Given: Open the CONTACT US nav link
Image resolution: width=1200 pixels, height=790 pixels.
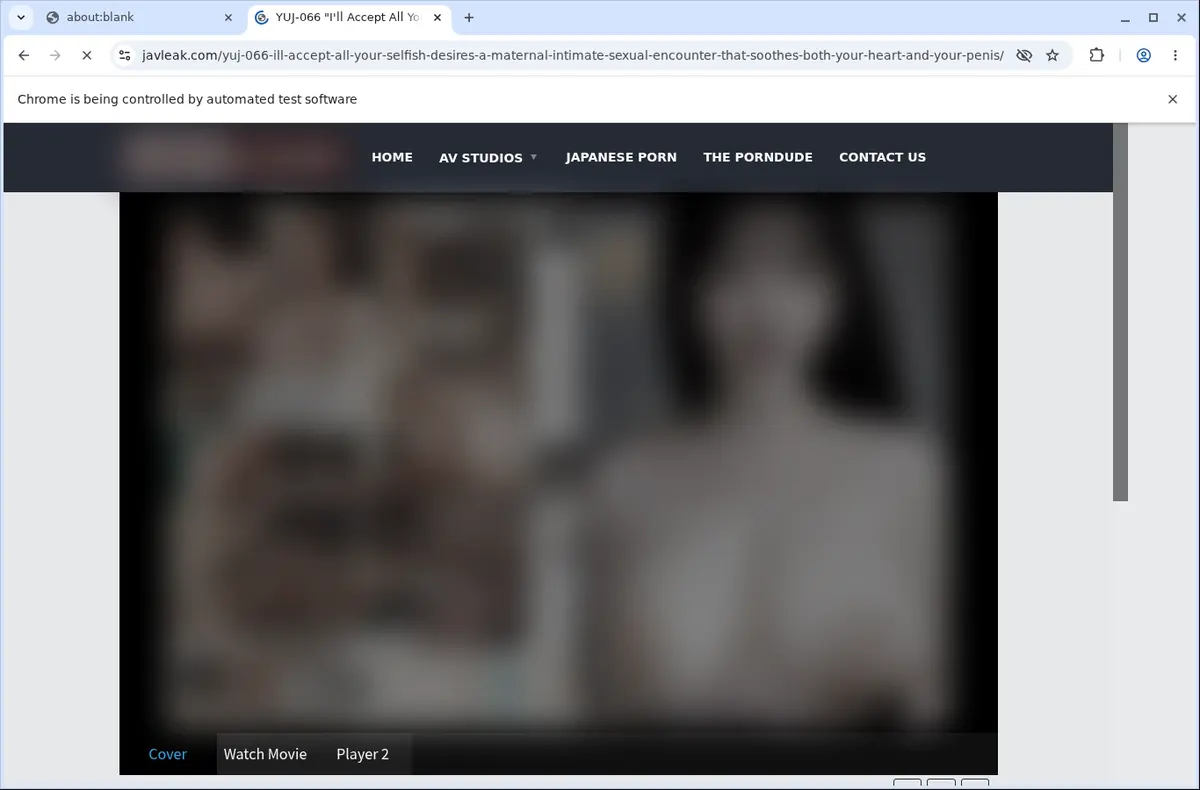Looking at the screenshot, I should click(x=882, y=157).
